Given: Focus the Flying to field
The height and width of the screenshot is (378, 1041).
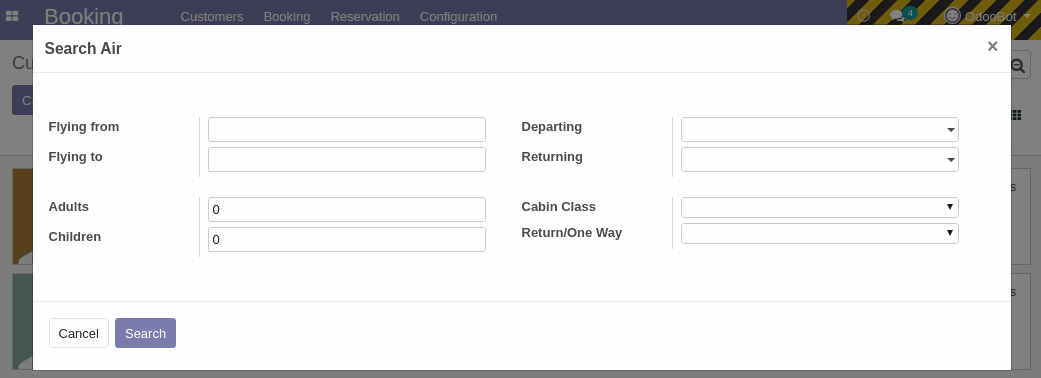Looking at the screenshot, I should (x=347, y=159).
